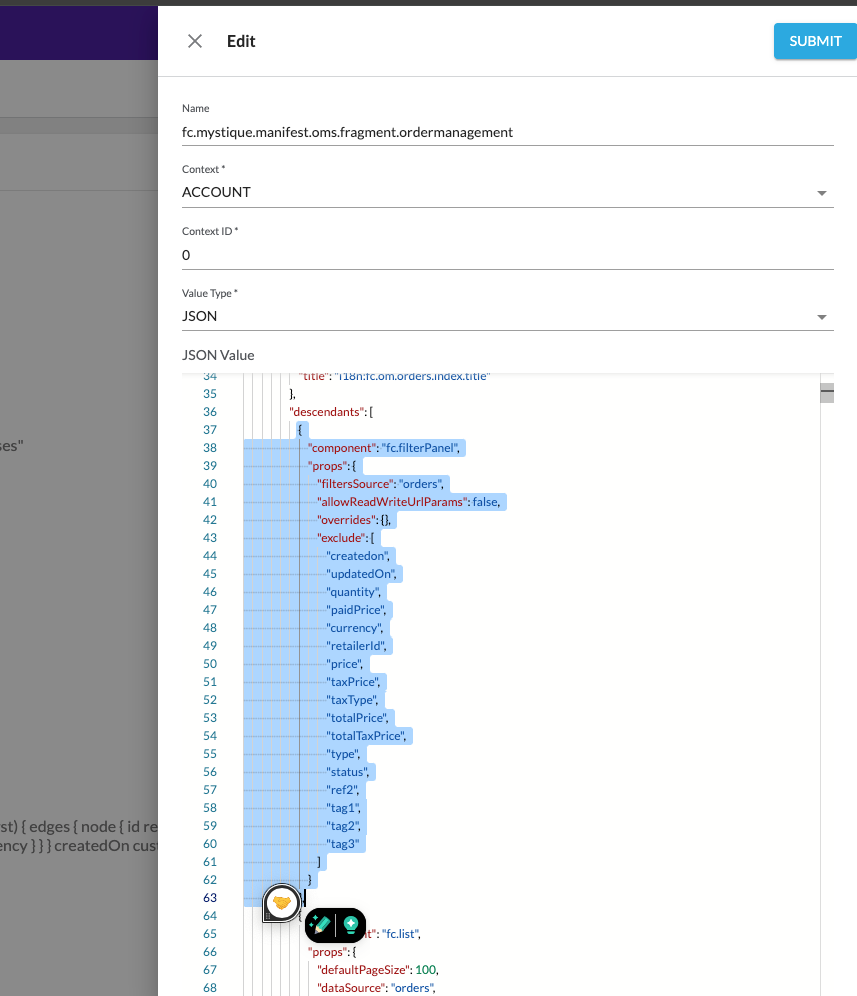Click line number 36 in gutter

click(x=209, y=412)
